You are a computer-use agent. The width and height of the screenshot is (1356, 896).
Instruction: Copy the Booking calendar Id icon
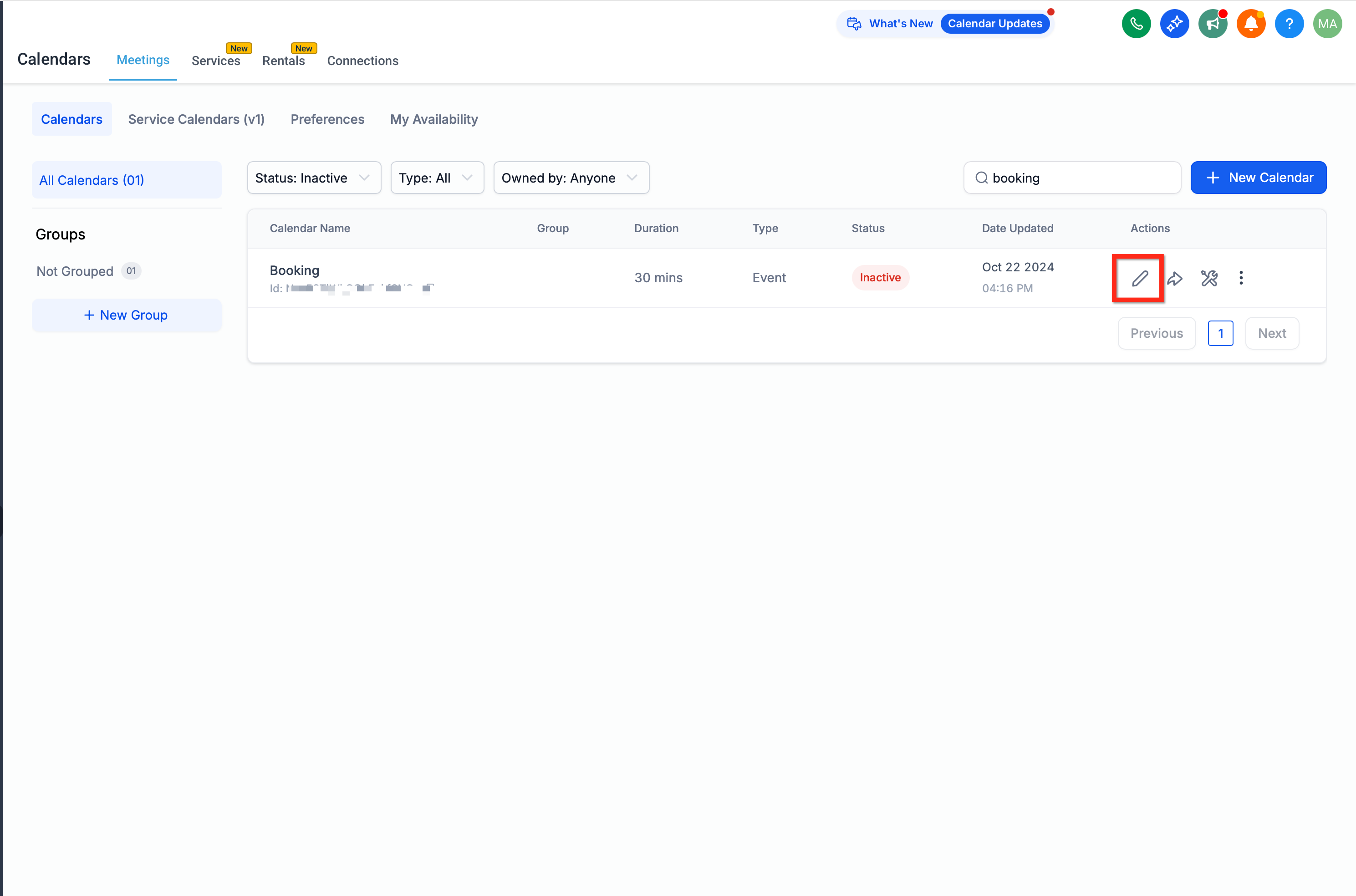coord(428,288)
